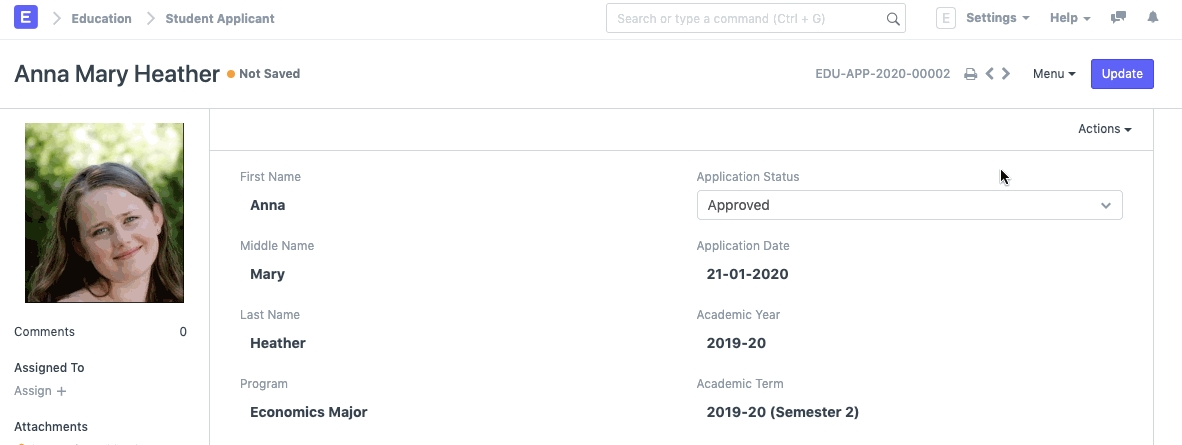The image size is (1182, 445).
Task: Click the ERPNext home logo icon
Action: click(26, 18)
